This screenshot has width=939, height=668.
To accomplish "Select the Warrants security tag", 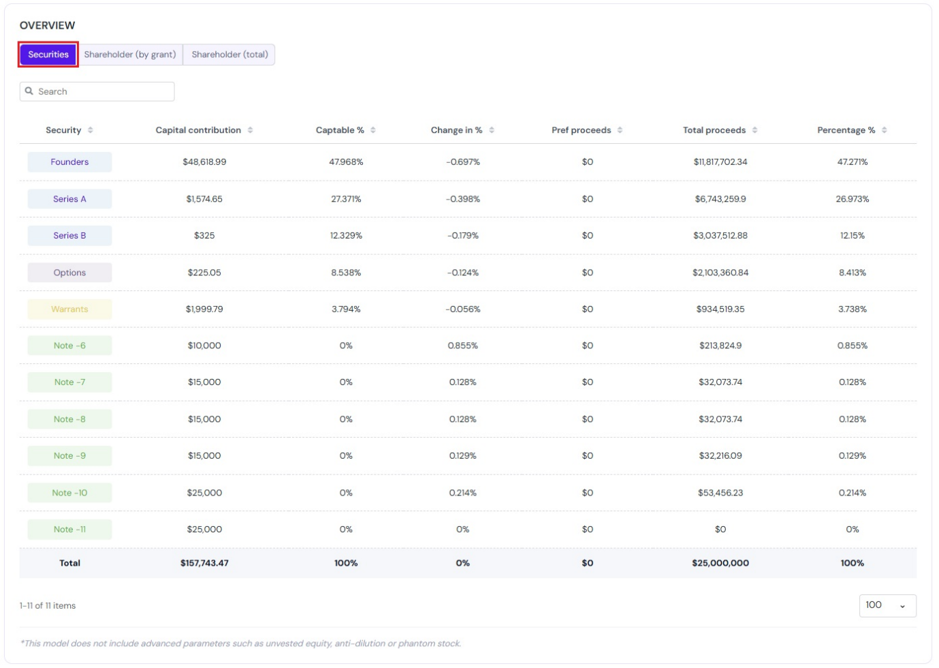I will pos(69,309).
